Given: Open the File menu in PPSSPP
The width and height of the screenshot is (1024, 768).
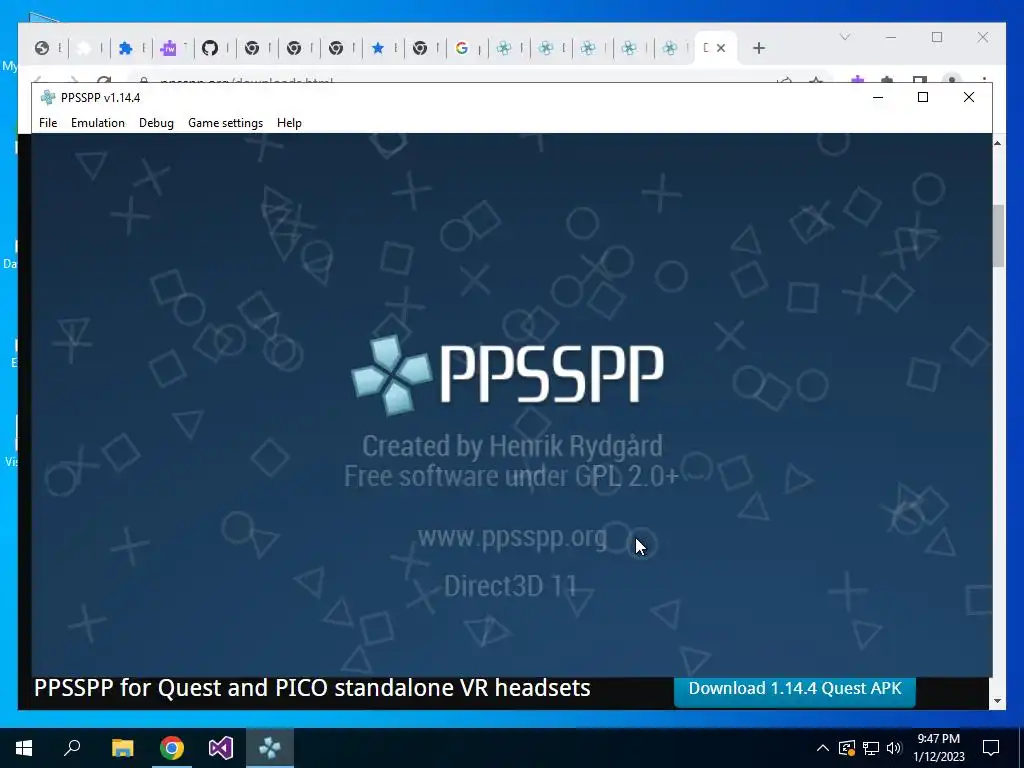Looking at the screenshot, I should click(48, 123).
